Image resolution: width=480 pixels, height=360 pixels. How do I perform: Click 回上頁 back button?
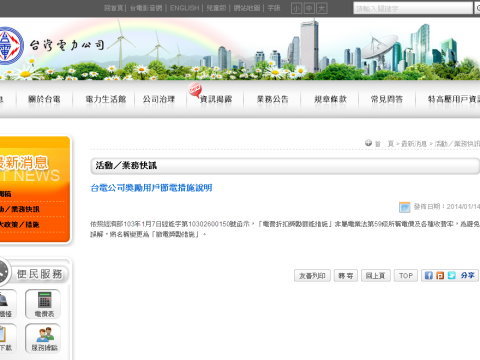point(376,276)
